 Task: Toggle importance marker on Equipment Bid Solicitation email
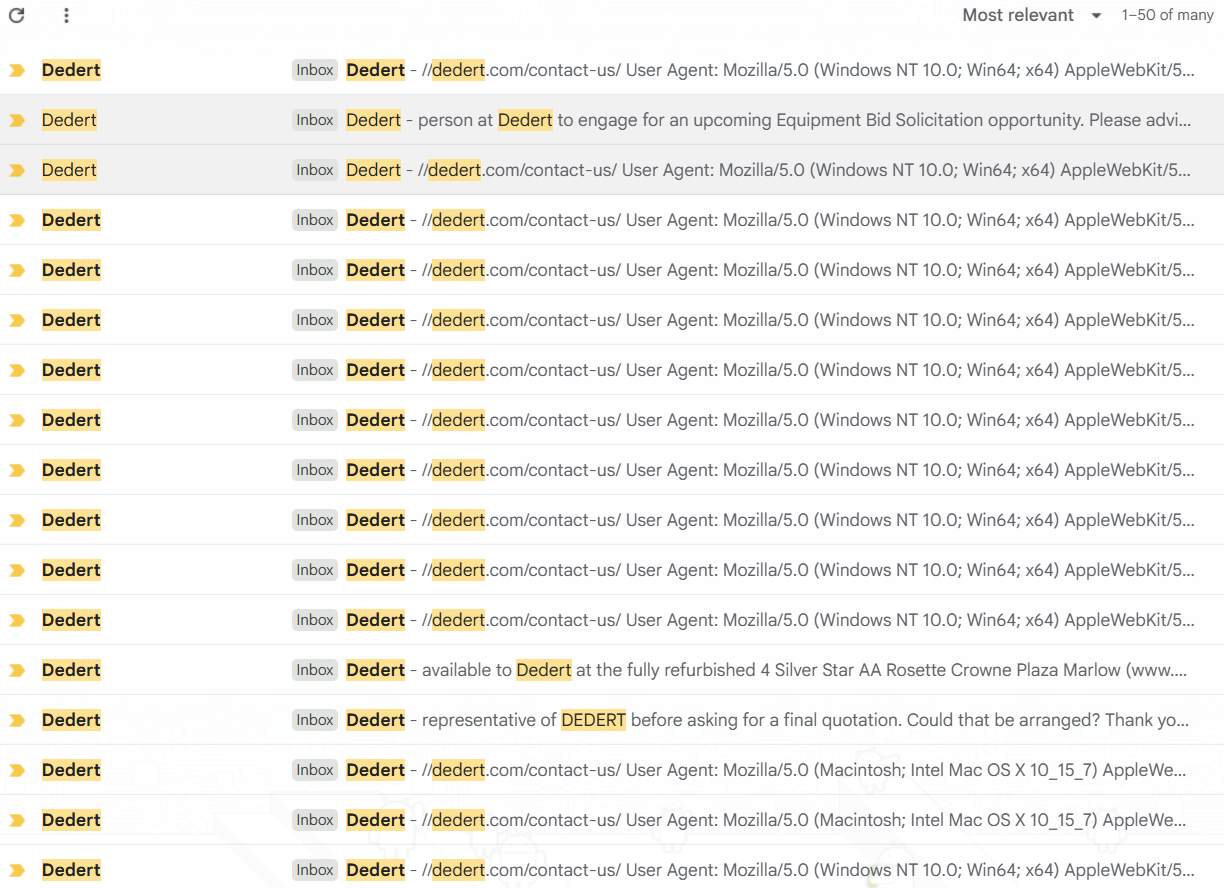(x=17, y=120)
